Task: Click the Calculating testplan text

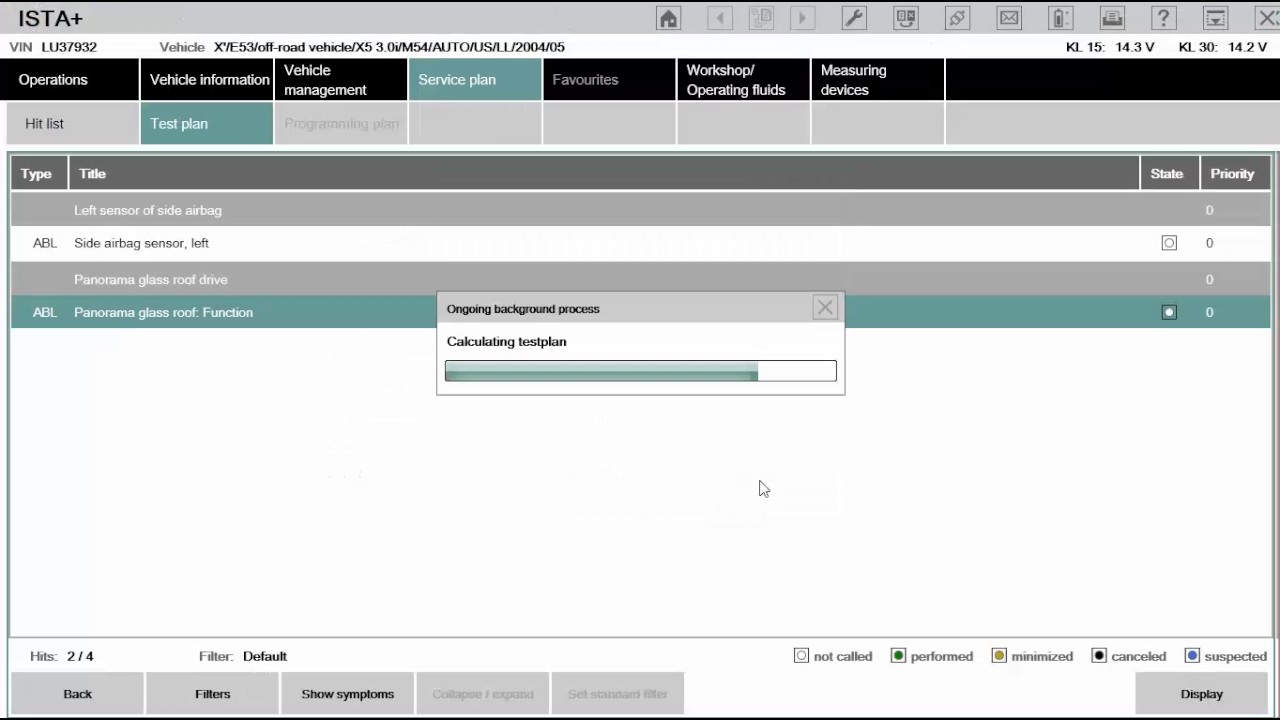Action: (506, 341)
